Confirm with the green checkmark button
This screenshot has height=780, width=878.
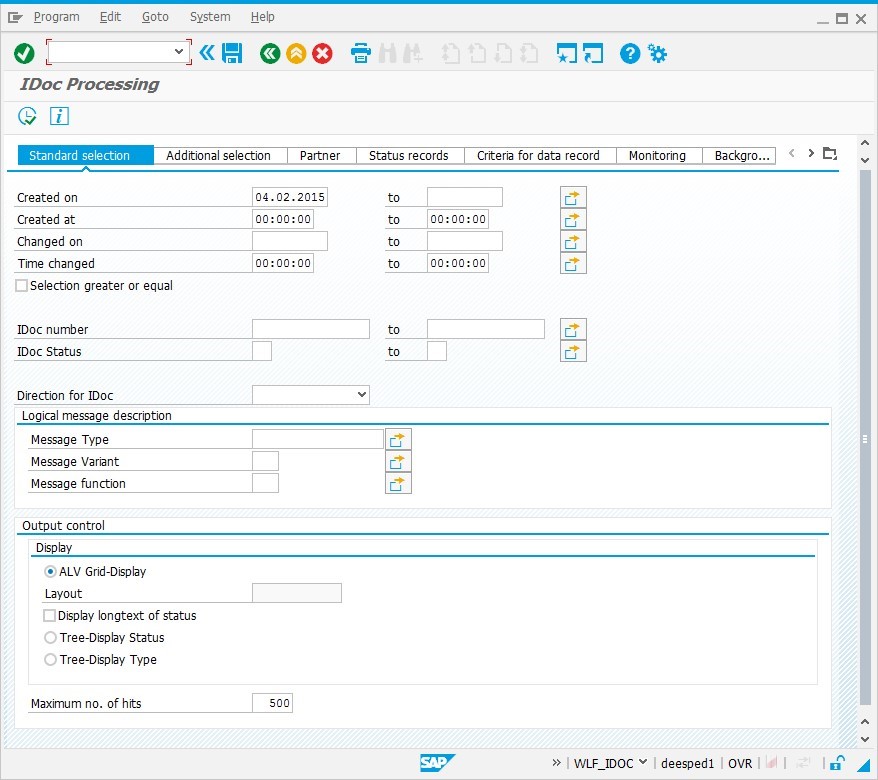click(25, 53)
